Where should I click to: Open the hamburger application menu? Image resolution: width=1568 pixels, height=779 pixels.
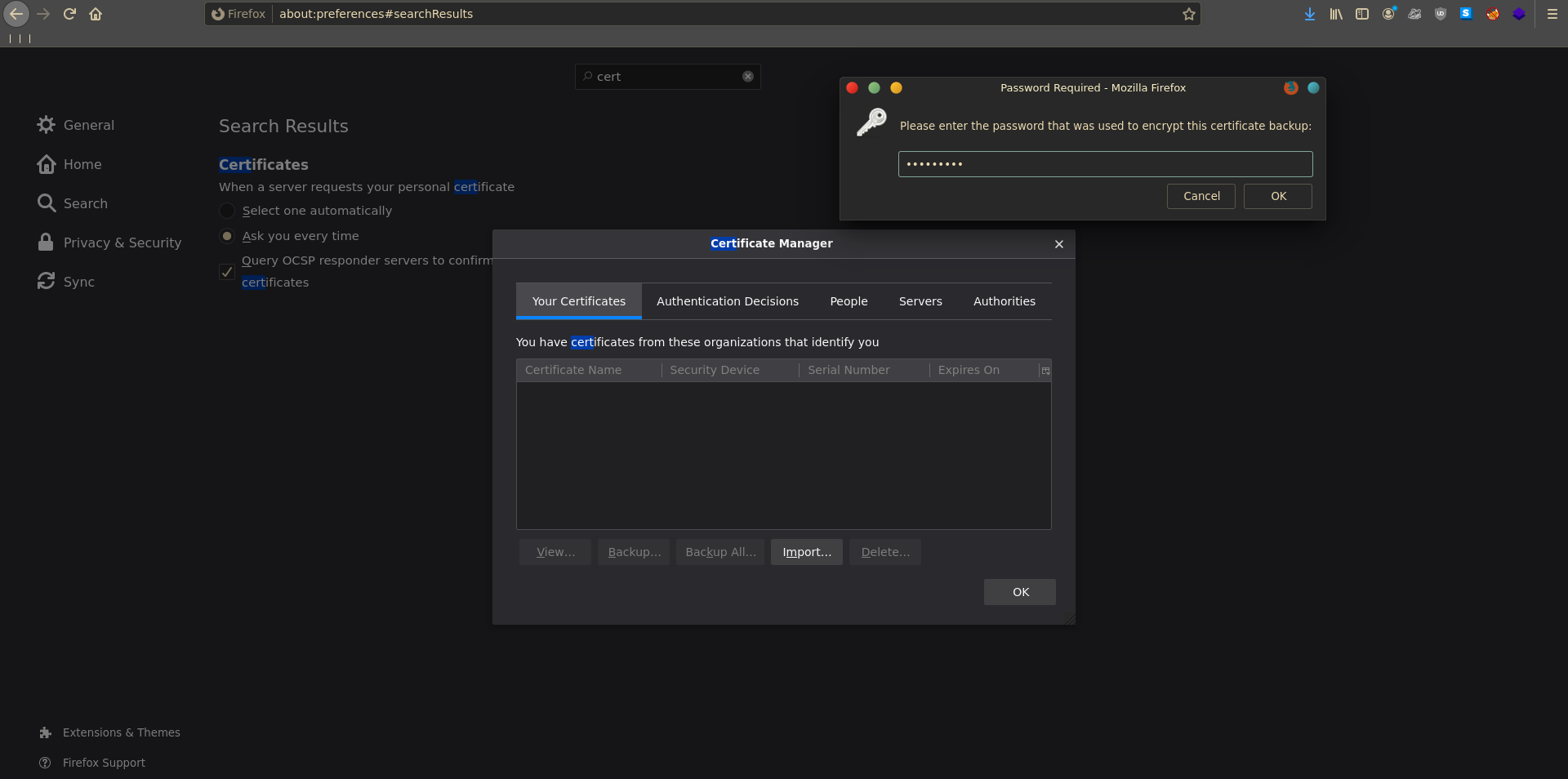pos(1552,14)
